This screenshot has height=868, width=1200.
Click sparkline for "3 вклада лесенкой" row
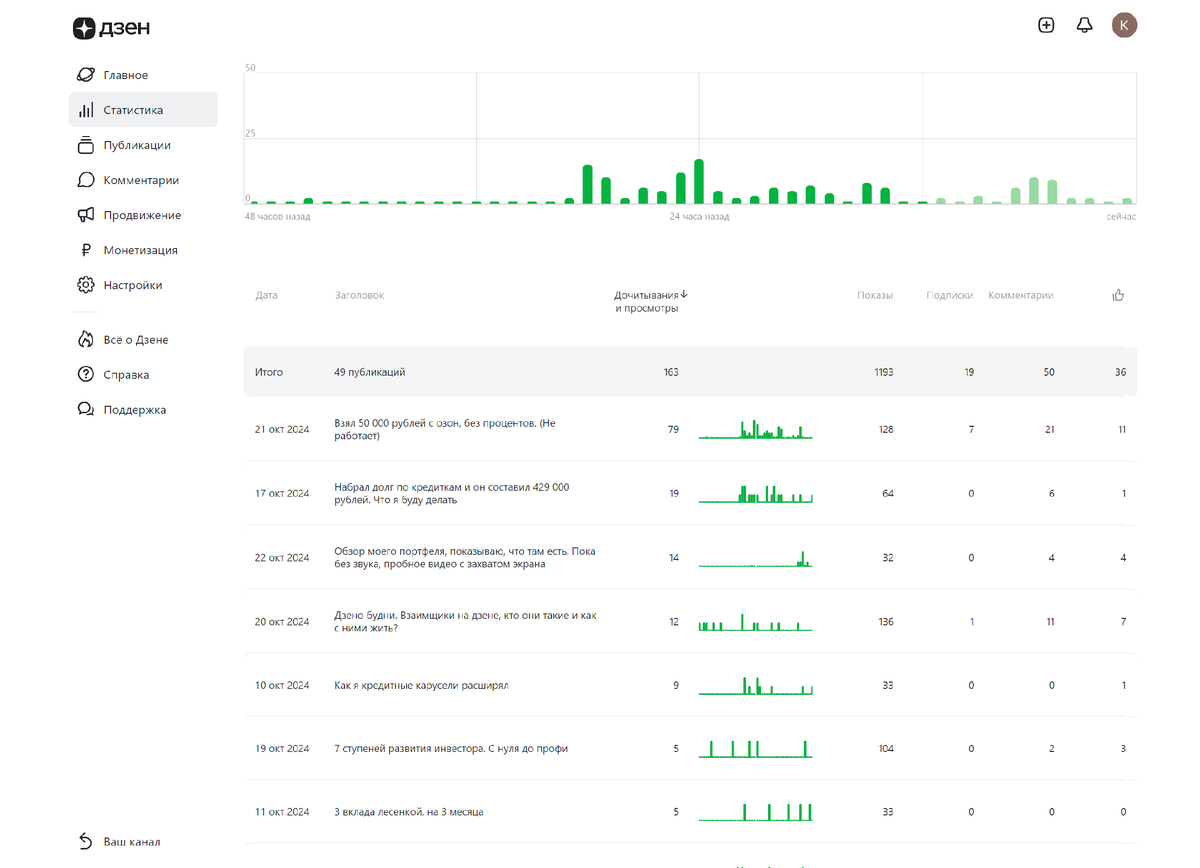click(756, 811)
